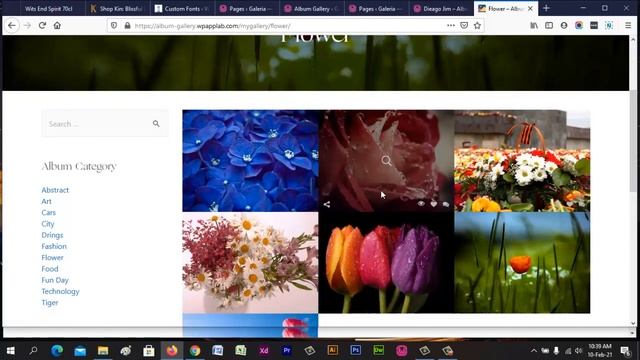Viewport: 640px width, 360px height.
Task: Open Adobe Photoshop from taskbar
Action: [356, 350]
